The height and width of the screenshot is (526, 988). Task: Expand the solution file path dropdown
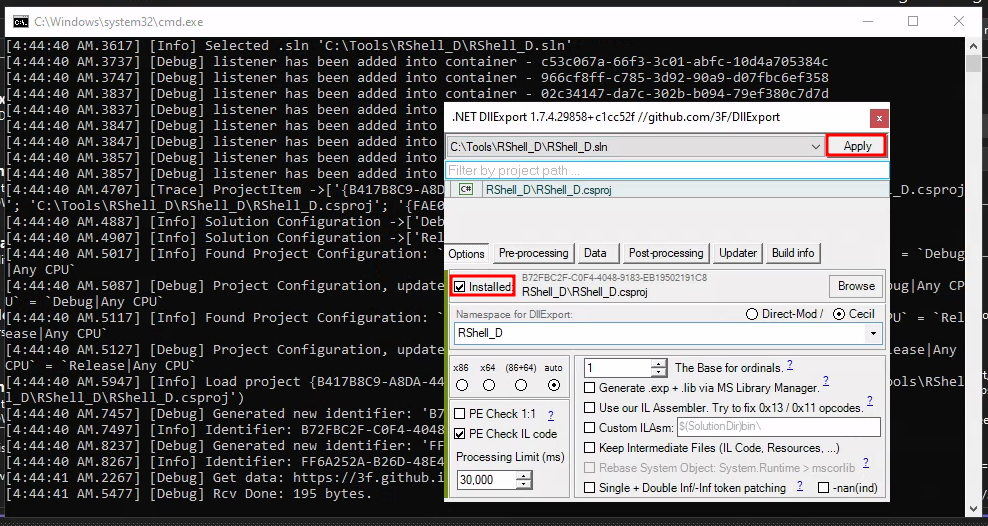pyautogui.click(x=815, y=147)
